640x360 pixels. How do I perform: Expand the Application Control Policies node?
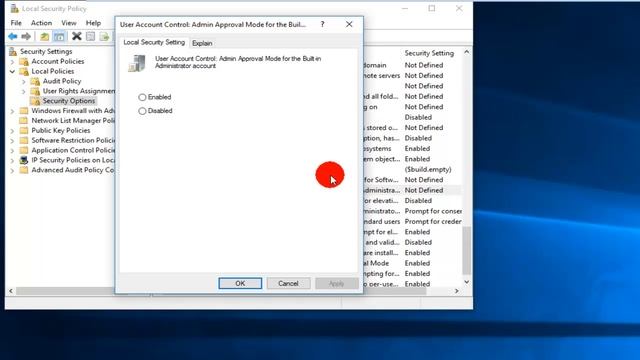(12, 151)
